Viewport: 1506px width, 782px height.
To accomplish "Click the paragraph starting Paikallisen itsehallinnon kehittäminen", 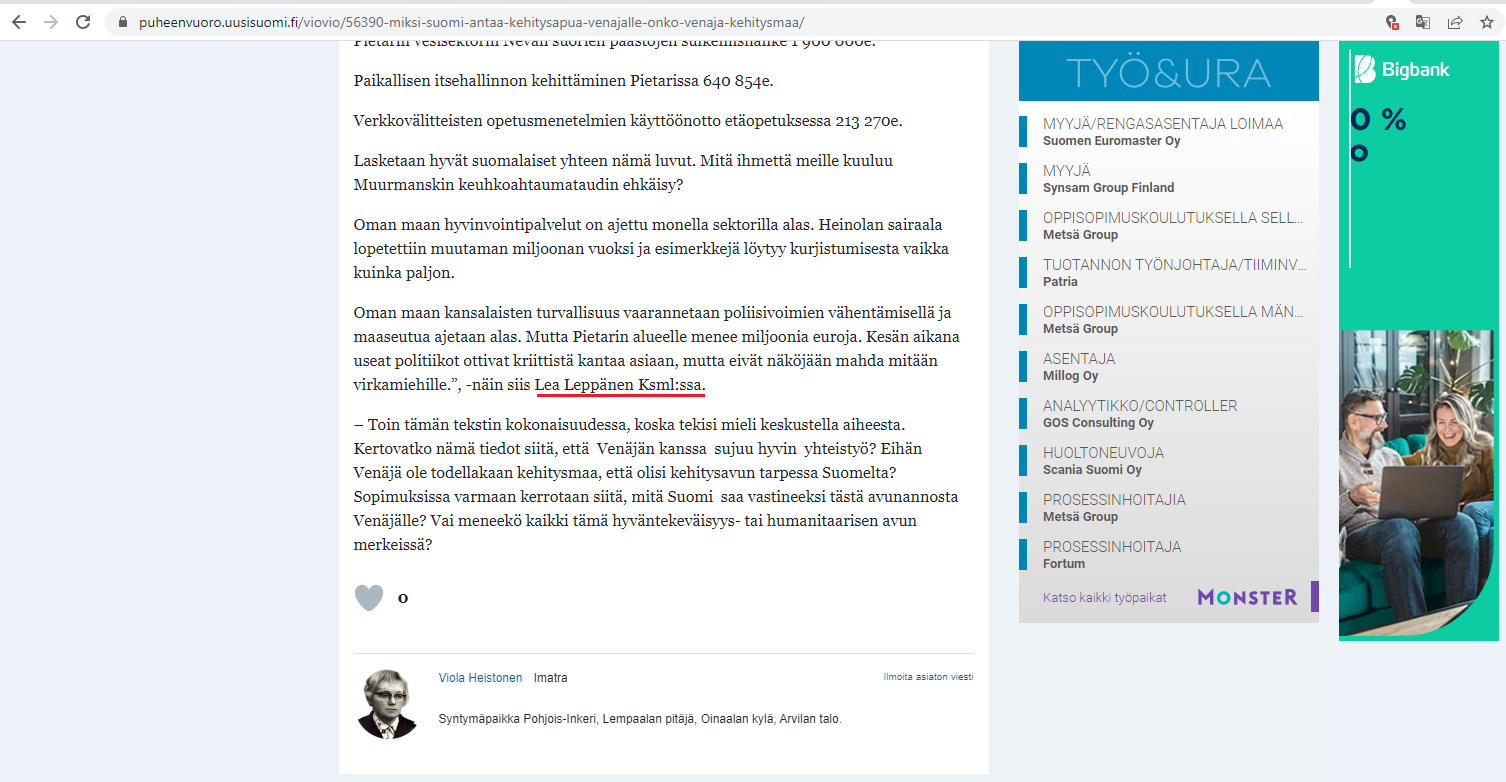I will pyautogui.click(x=563, y=81).
